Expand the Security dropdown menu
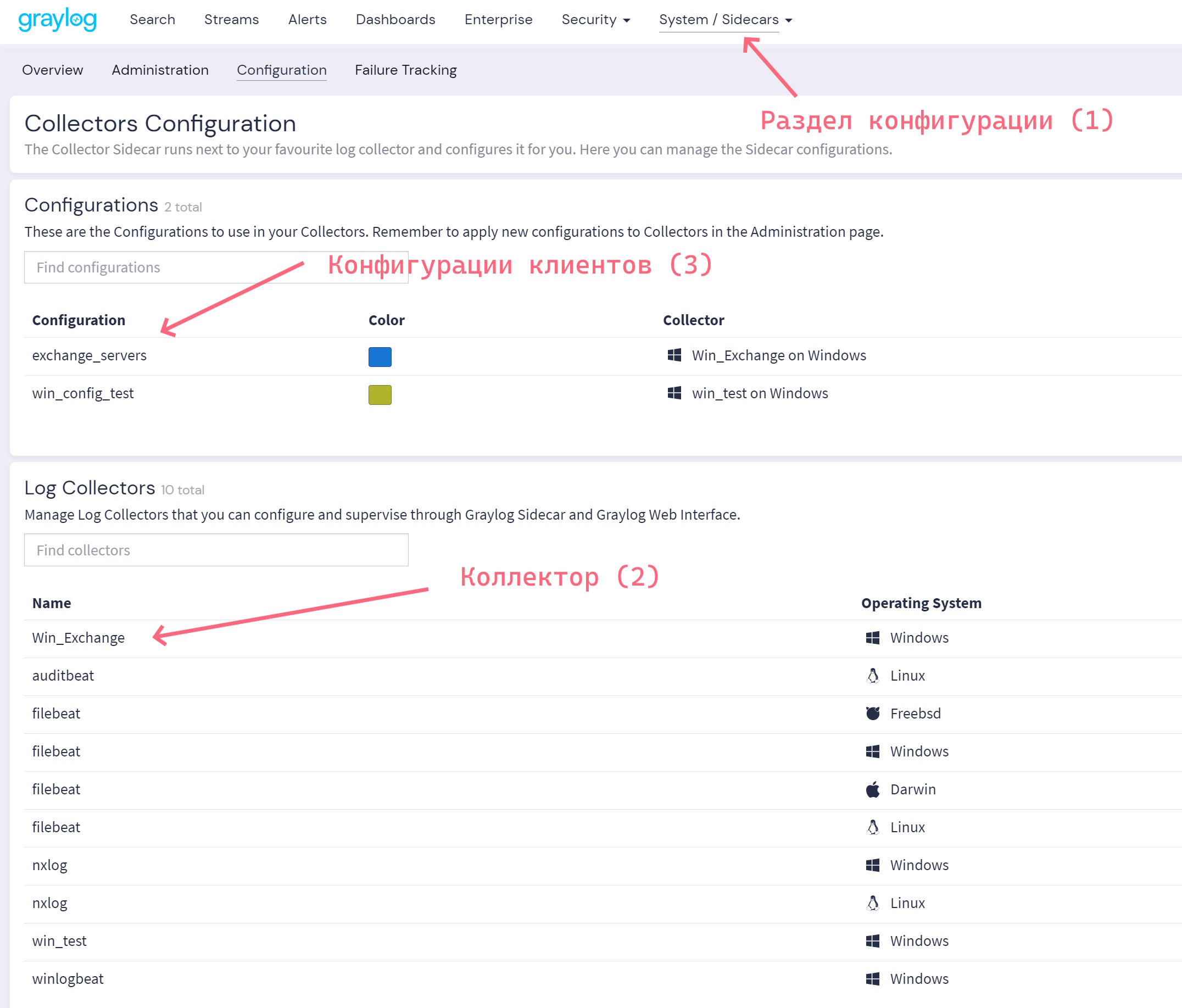Image resolution: width=1182 pixels, height=1008 pixels. 595,20
